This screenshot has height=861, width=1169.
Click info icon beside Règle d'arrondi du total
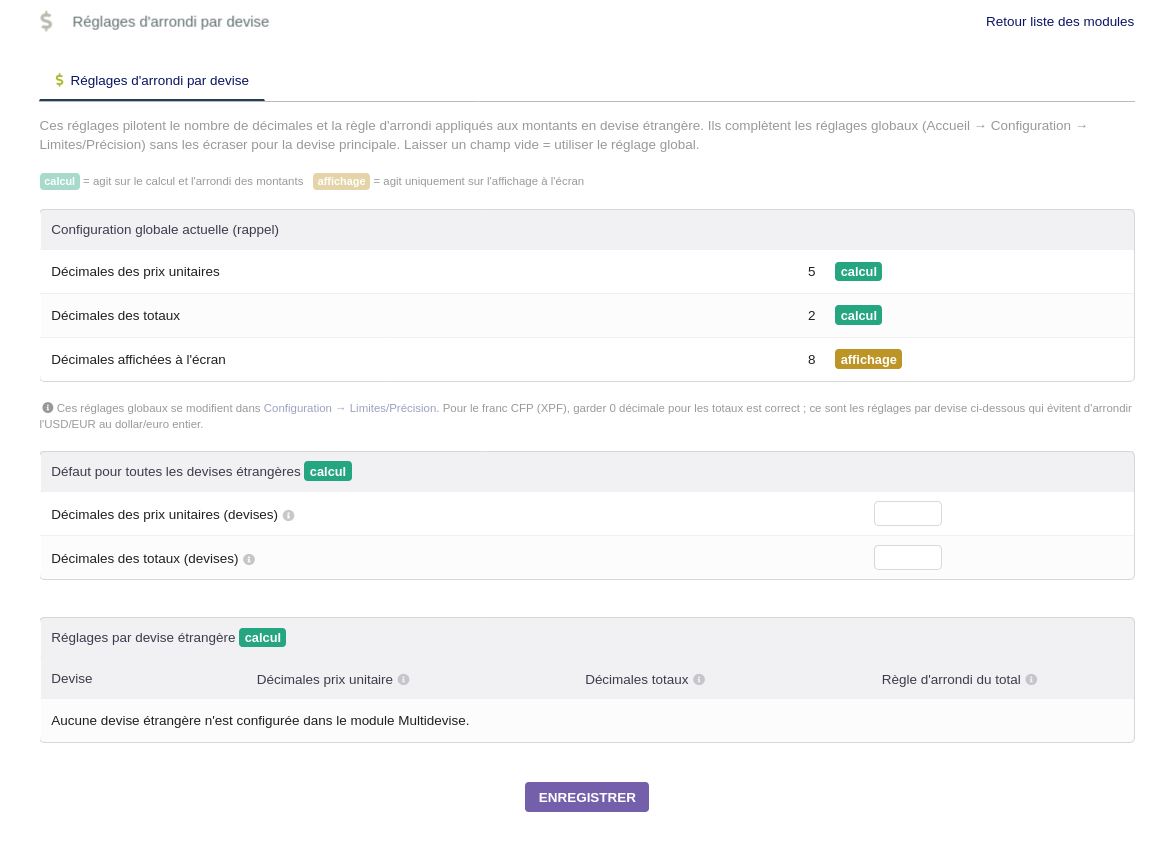click(1031, 679)
